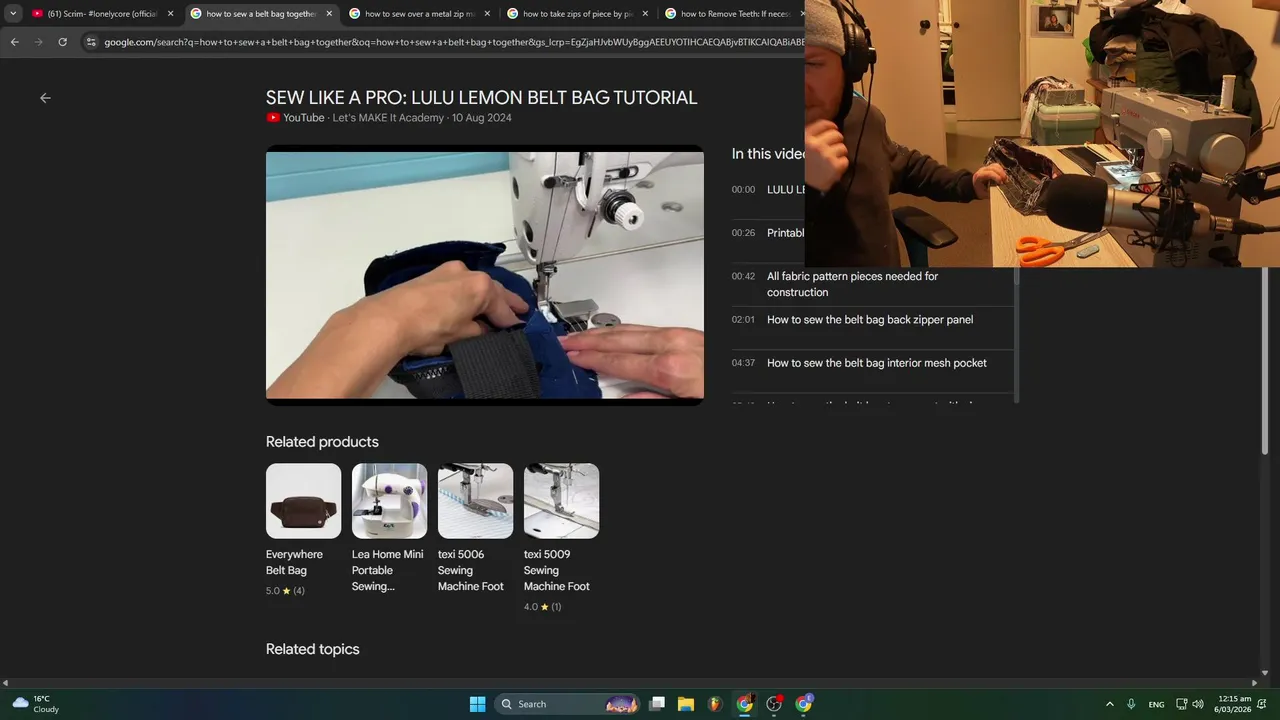The width and height of the screenshot is (1280, 720).
Task: Click the taskbar Search box
Action: click(x=567, y=704)
